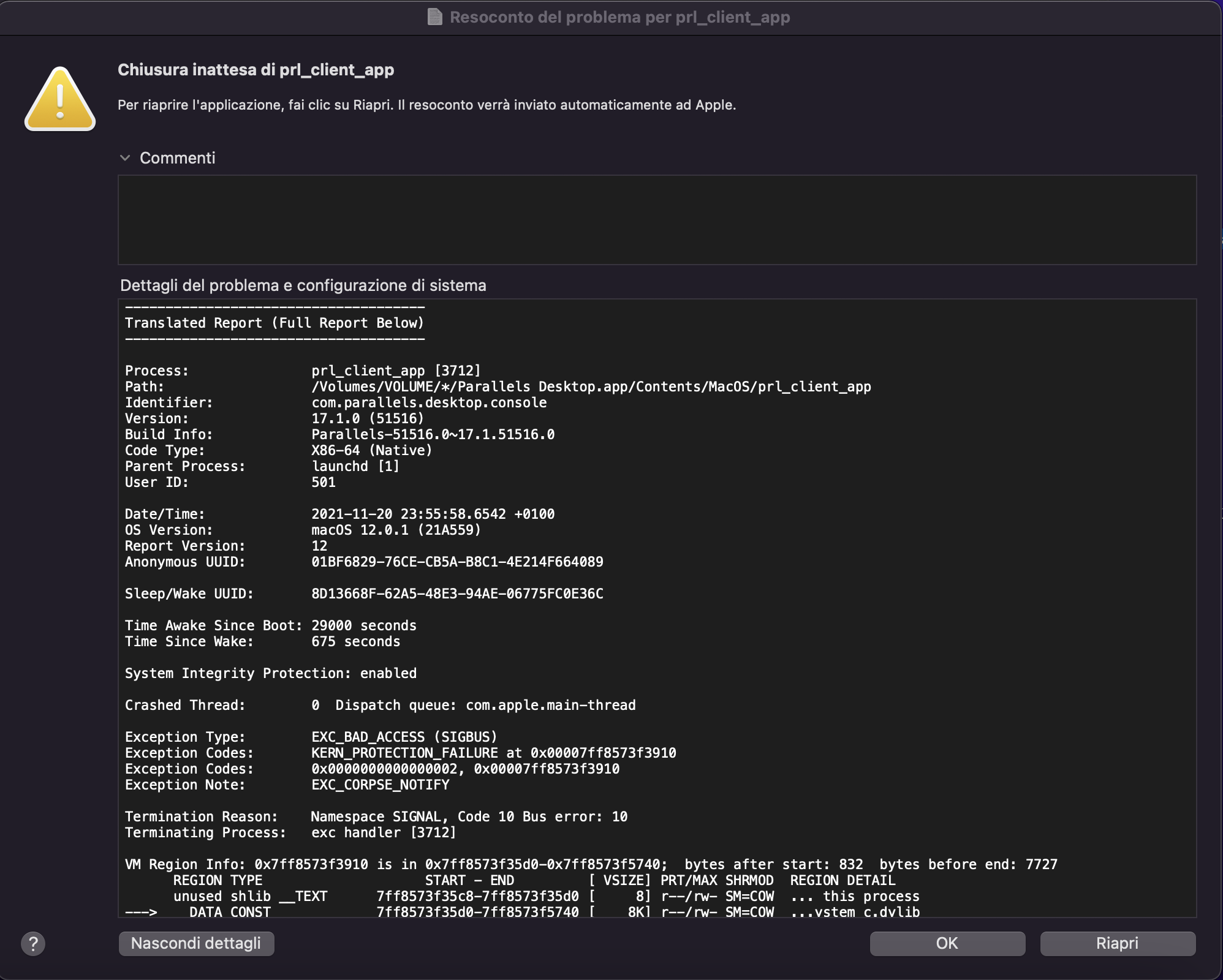Click 'KERN_PROTECTION_FAILURE at 0x00007ff8573f3910'

tap(494, 753)
